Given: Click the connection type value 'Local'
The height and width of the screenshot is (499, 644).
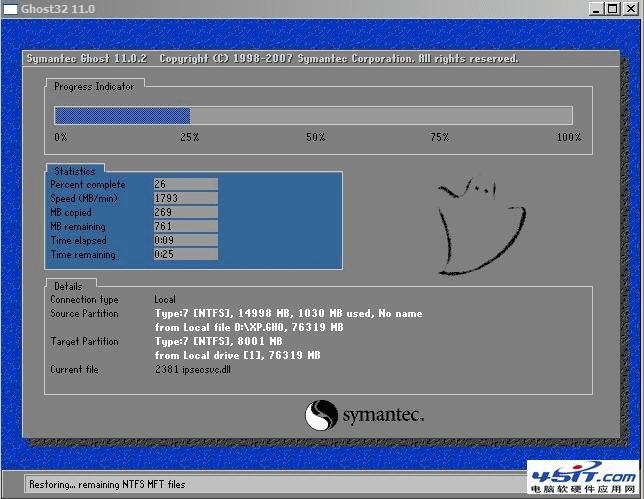Looking at the screenshot, I should click(165, 299).
